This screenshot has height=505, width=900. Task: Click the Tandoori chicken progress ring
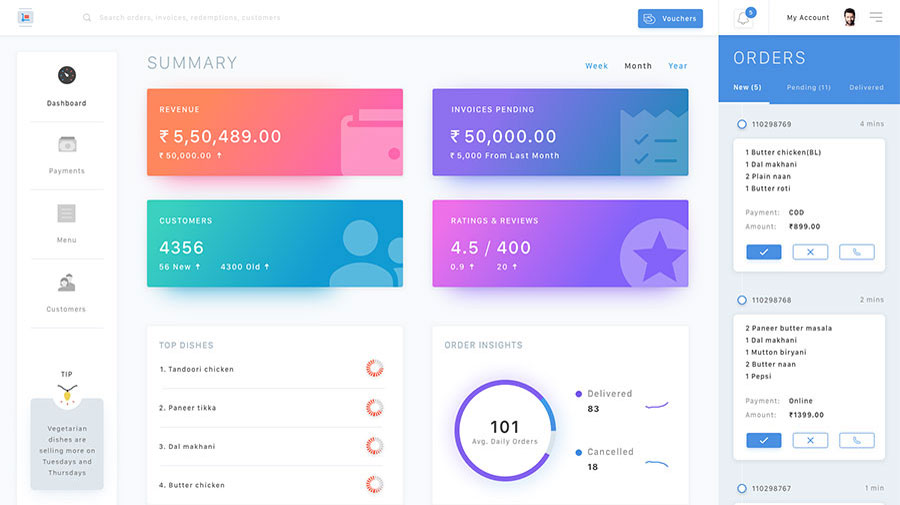(375, 369)
